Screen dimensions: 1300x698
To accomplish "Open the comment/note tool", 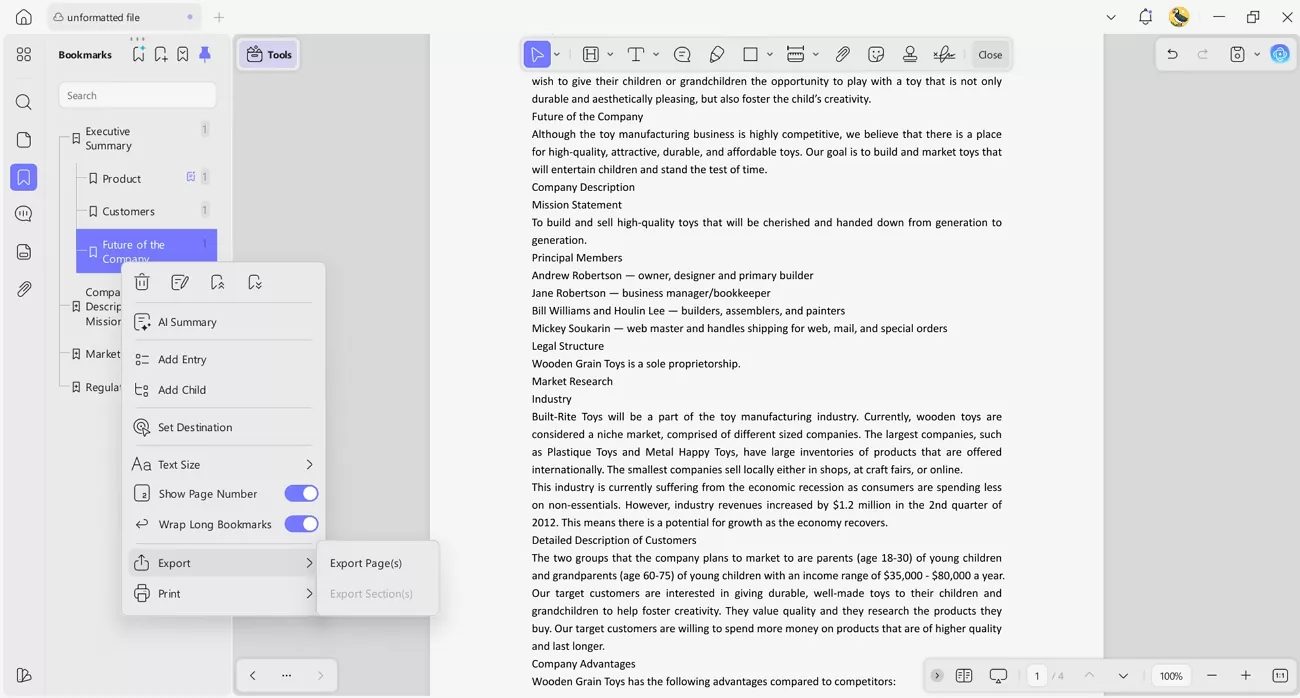I will [682, 54].
